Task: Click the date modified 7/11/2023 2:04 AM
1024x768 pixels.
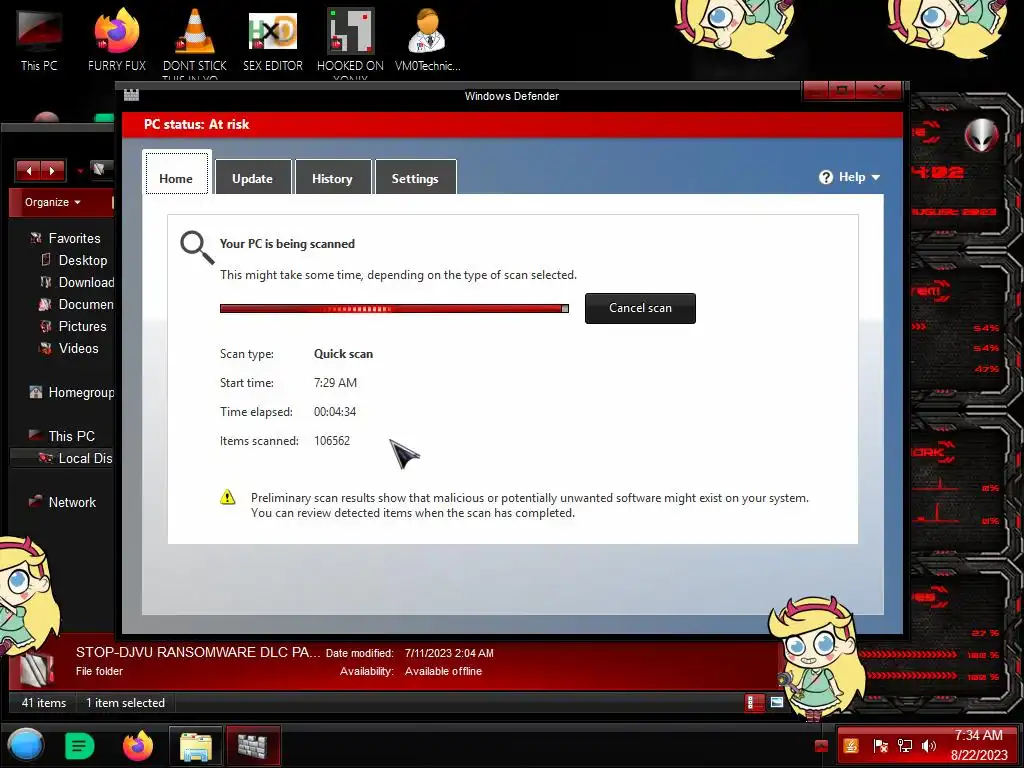Action: click(449, 653)
